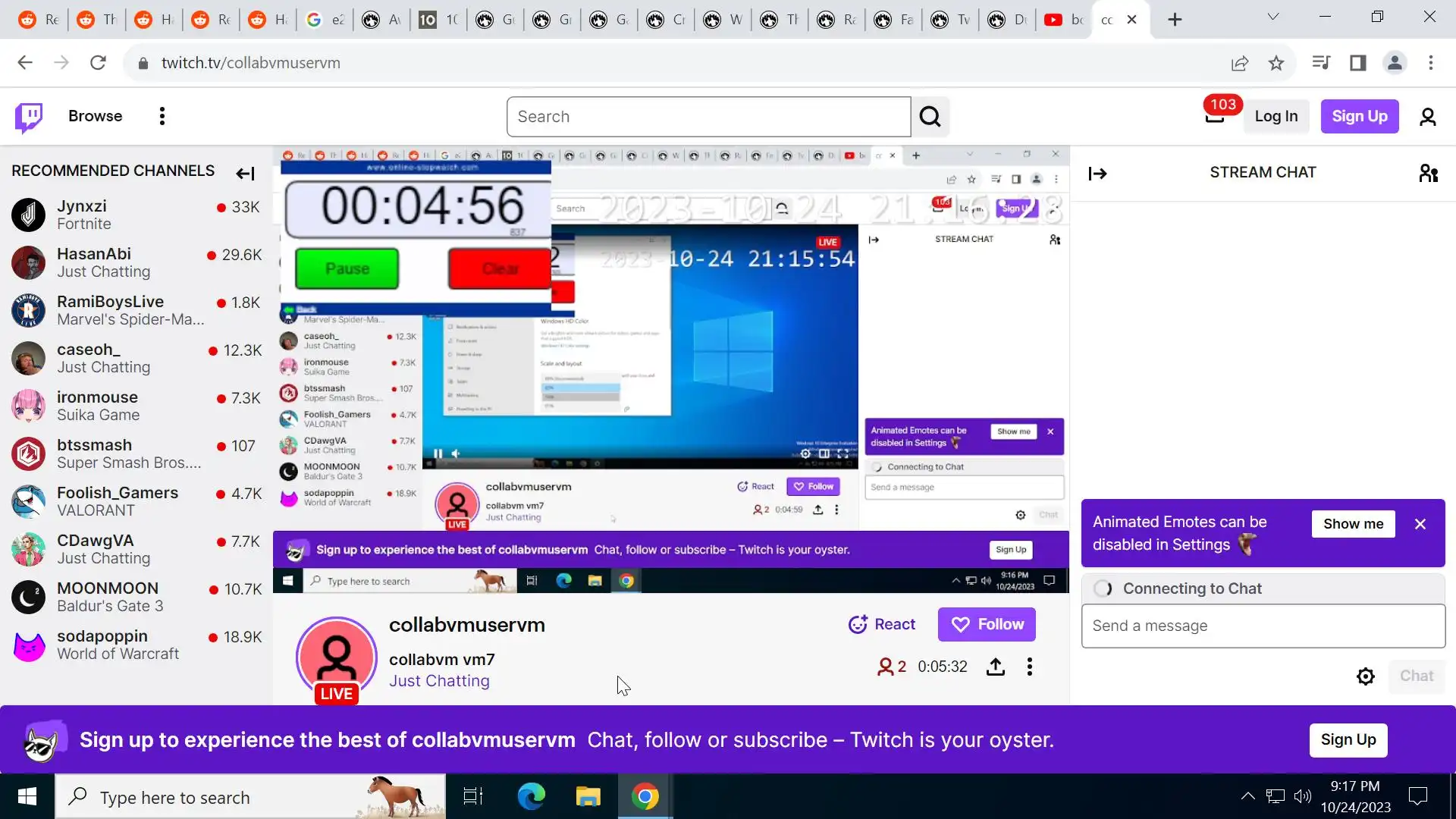Expand the Chrome tab search chevron

(1272, 17)
